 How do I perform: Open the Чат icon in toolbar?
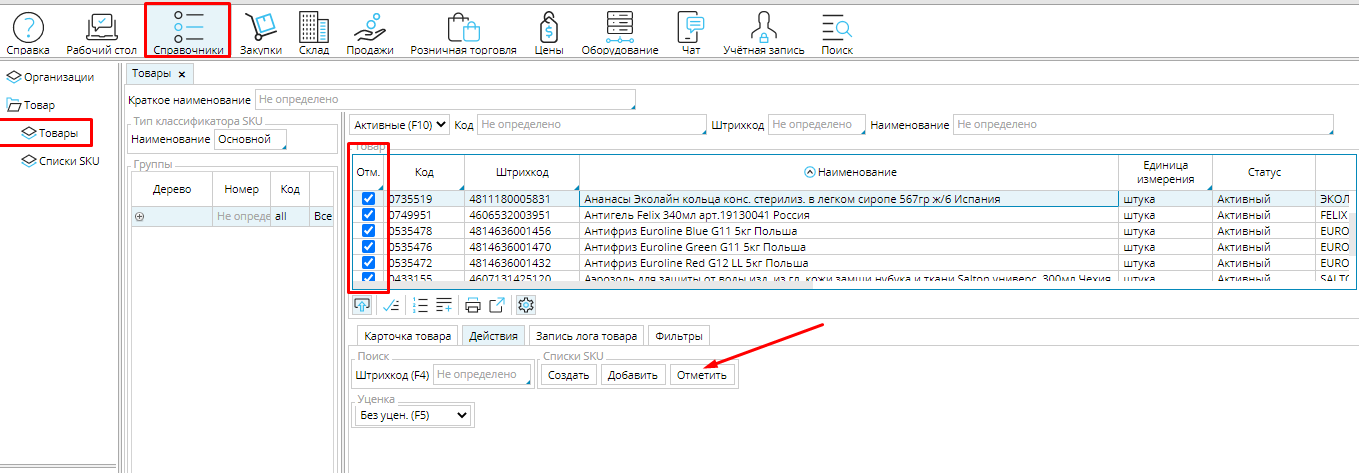coord(690,31)
